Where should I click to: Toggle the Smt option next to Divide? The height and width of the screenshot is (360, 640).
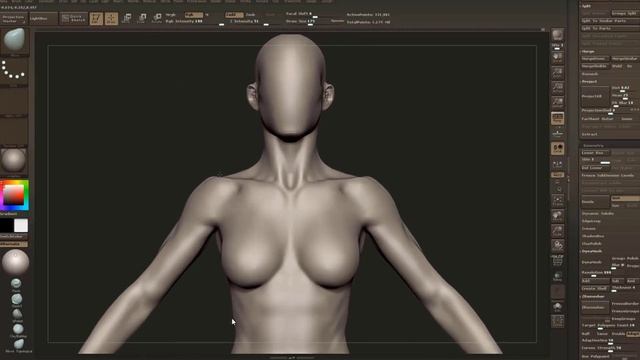click(625, 198)
